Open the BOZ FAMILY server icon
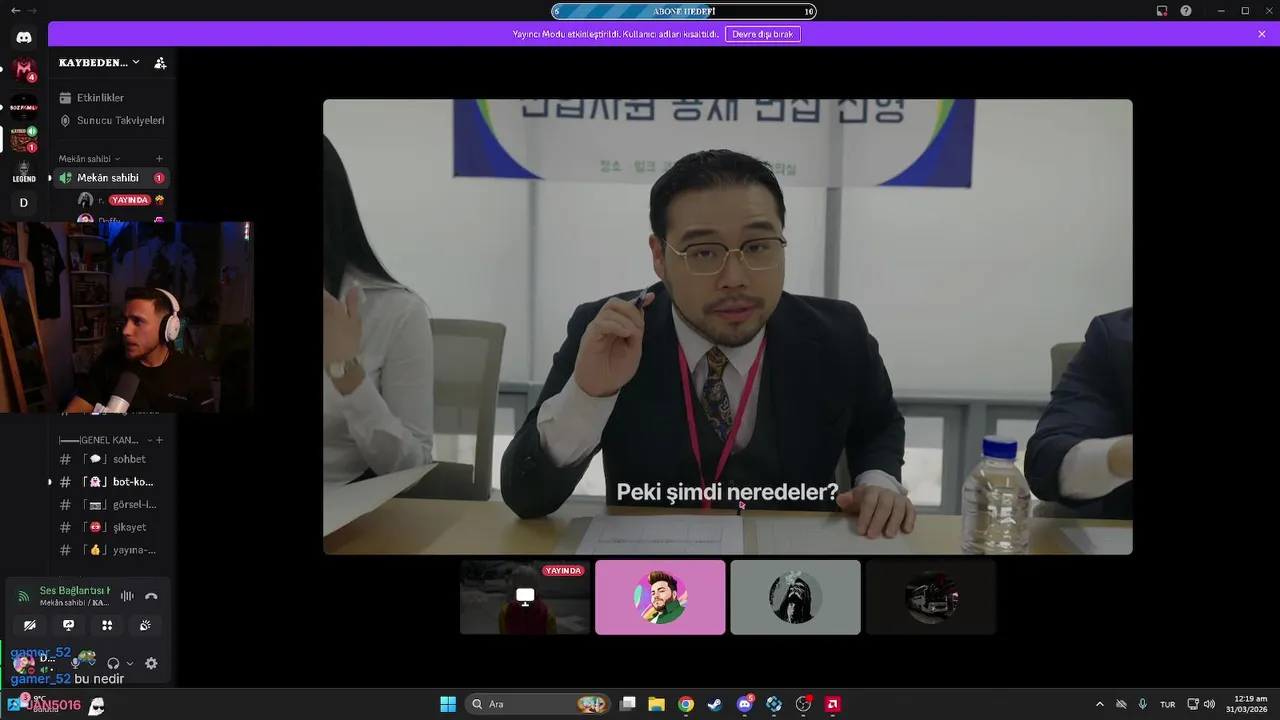 [24, 106]
